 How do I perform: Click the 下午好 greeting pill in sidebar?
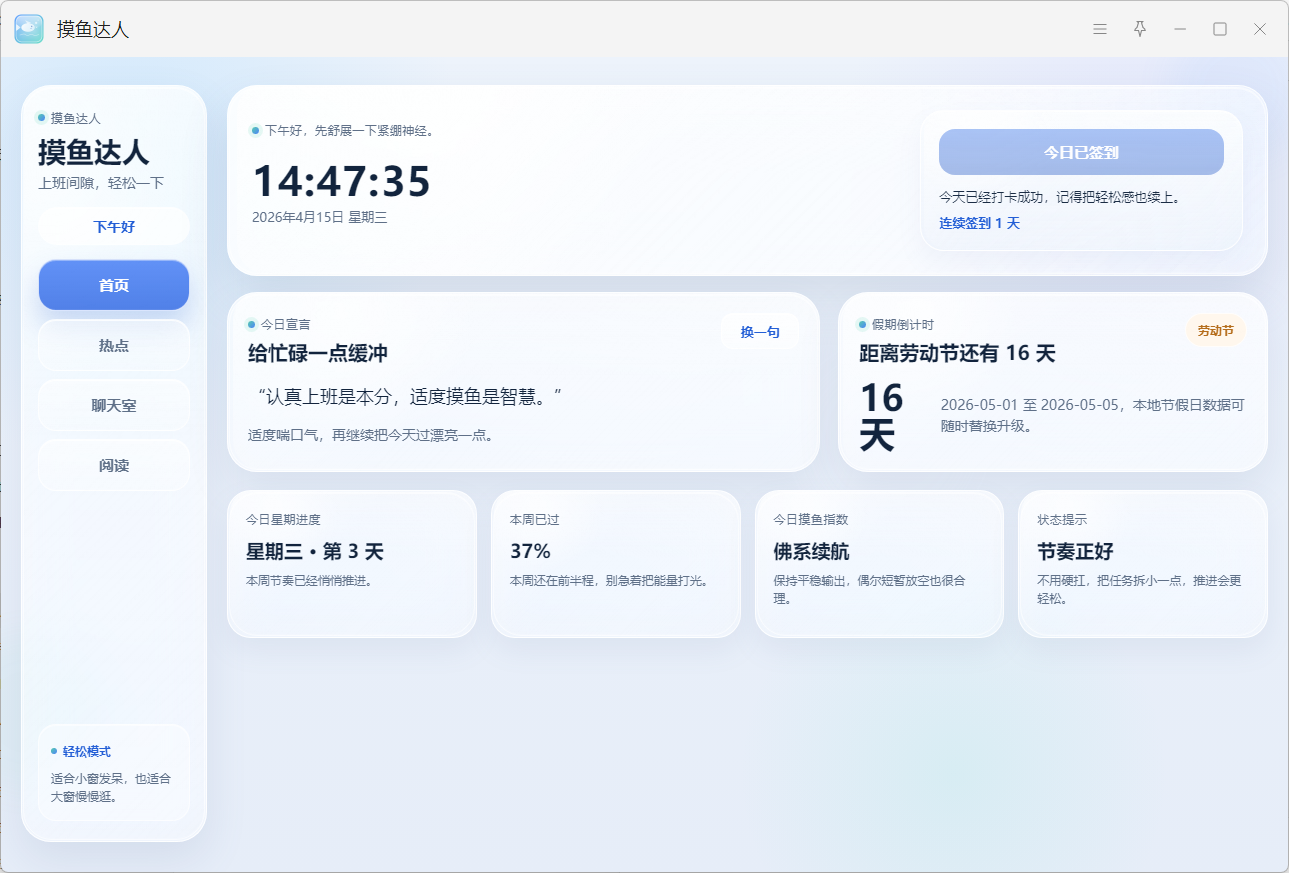click(x=114, y=226)
